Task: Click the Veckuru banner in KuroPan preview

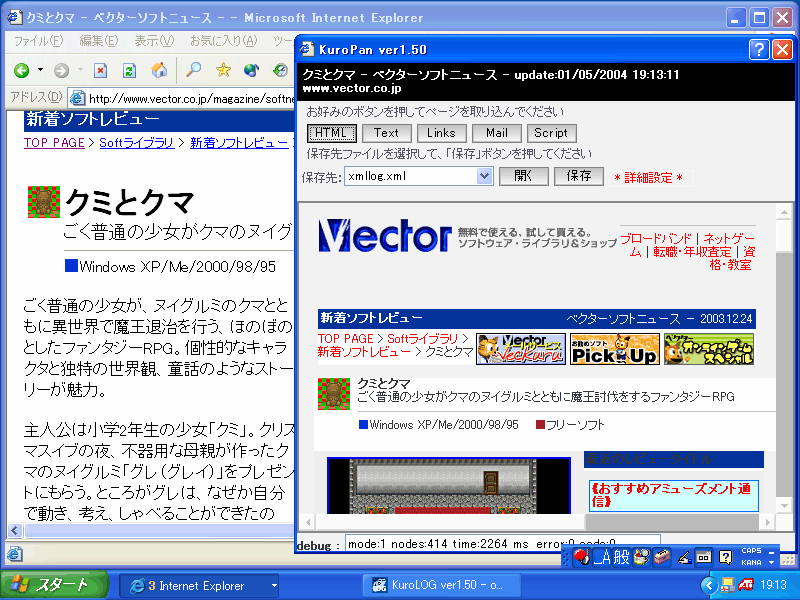Action: click(x=521, y=349)
